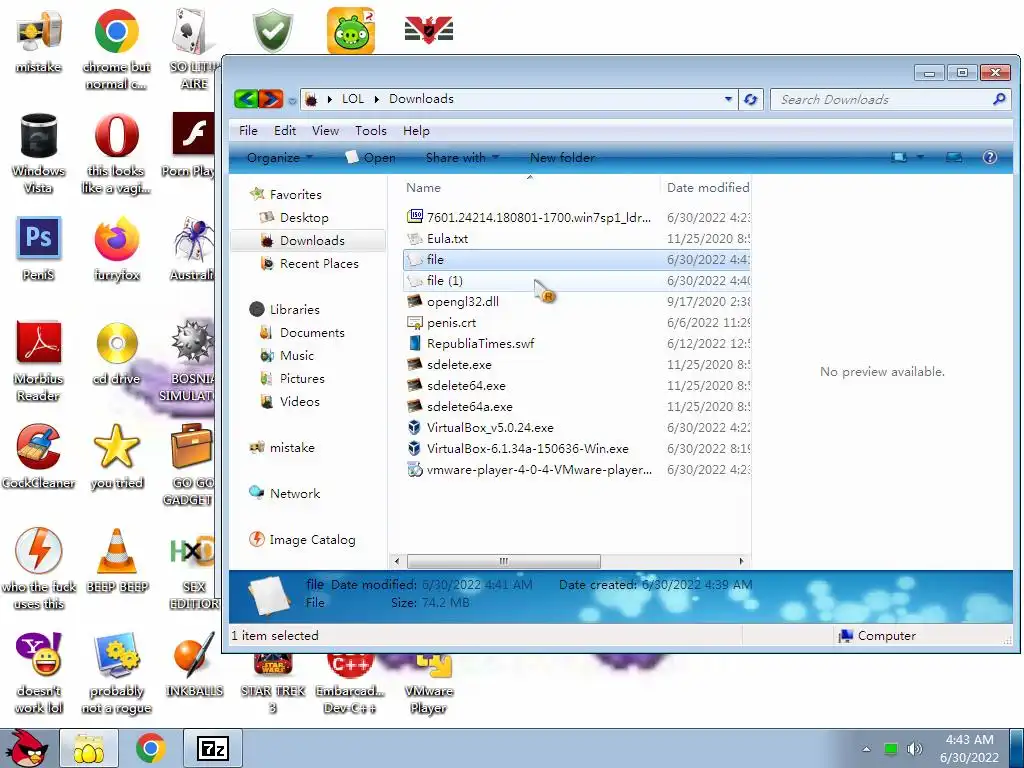Open view options dropdown arrow
This screenshot has height=768, width=1024.
point(920,157)
